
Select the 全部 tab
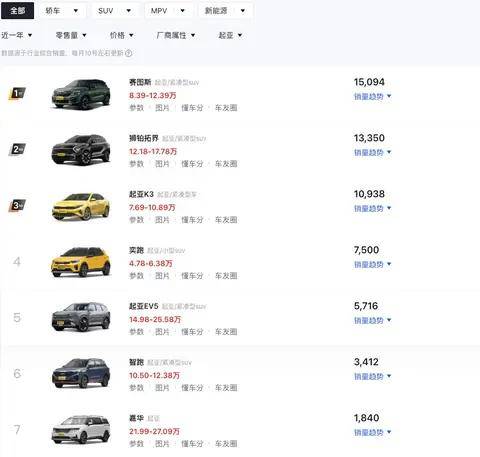17,11
